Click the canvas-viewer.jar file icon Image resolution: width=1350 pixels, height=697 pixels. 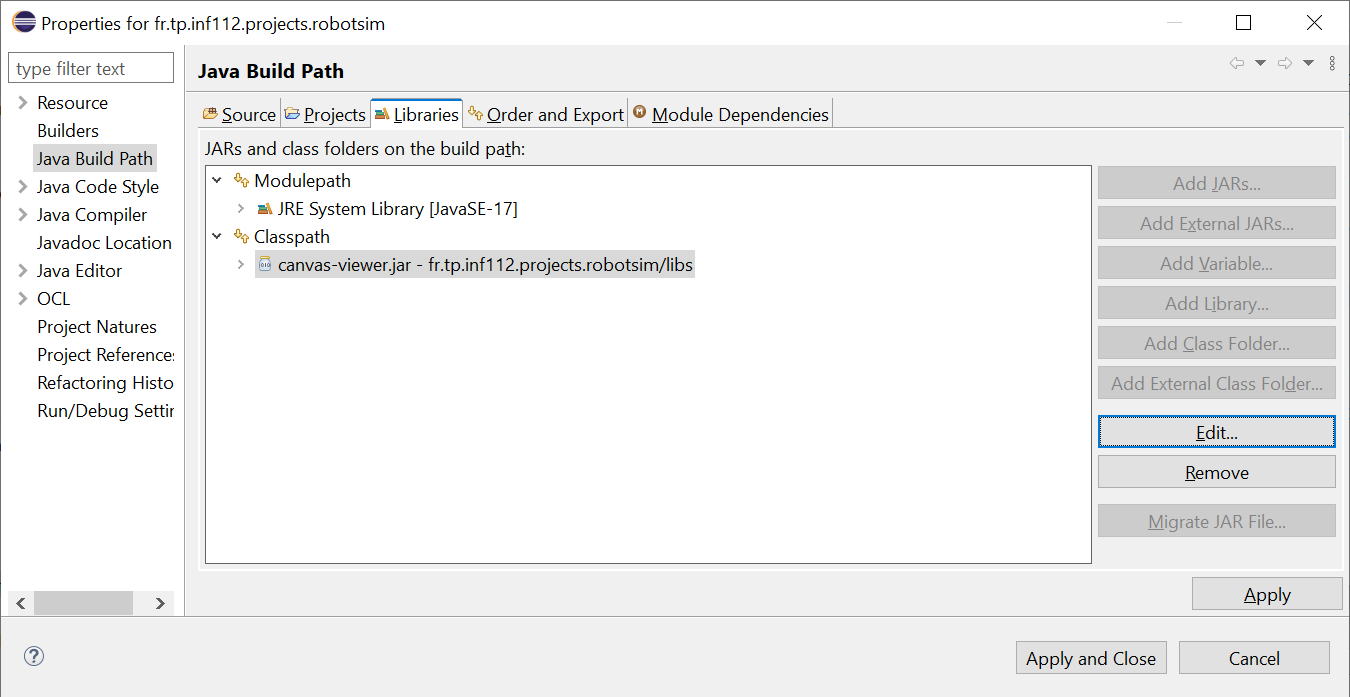coord(265,265)
